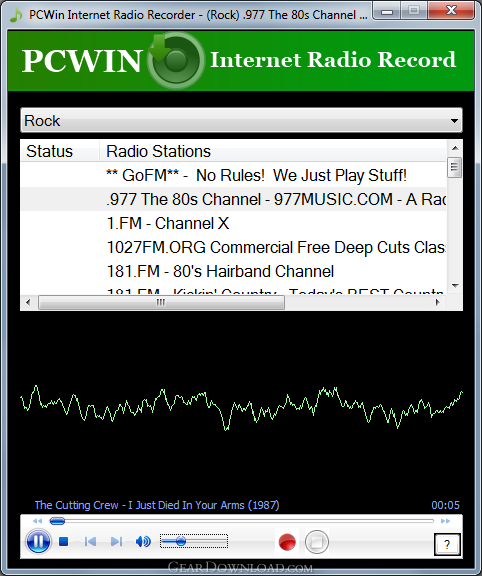Start recording with the red record button
This screenshot has height=576, width=482.
pyautogui.click(x=287, y=541)
